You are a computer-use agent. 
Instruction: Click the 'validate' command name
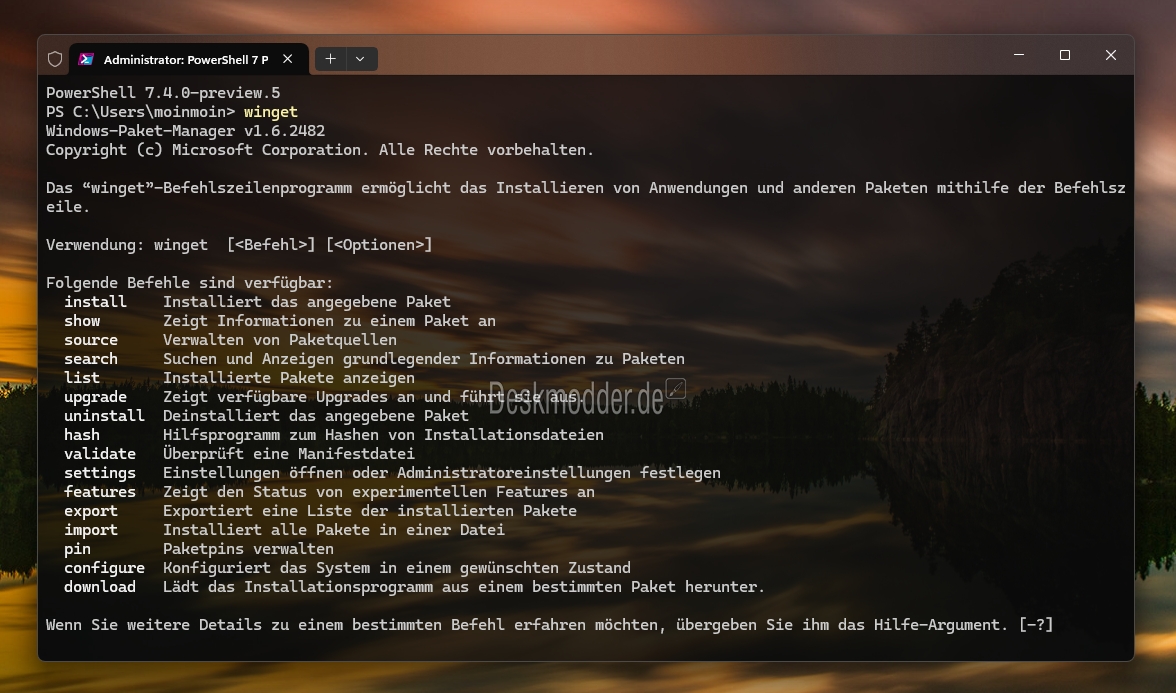[100, 454]
